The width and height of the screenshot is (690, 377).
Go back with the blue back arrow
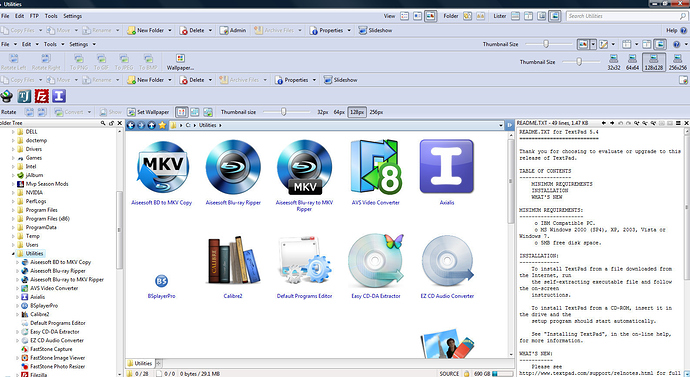point(131,125)
